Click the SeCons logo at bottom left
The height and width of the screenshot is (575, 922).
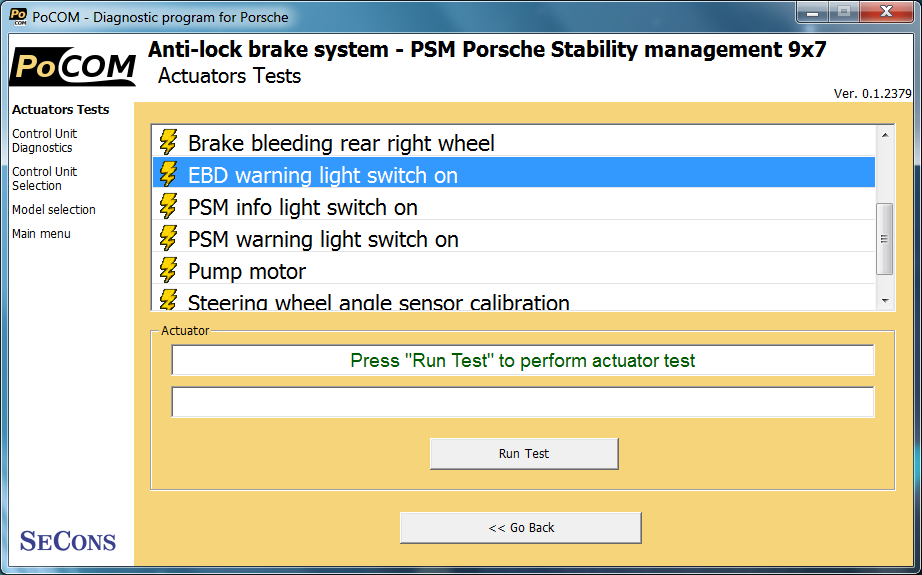click(x=68, y=541)
